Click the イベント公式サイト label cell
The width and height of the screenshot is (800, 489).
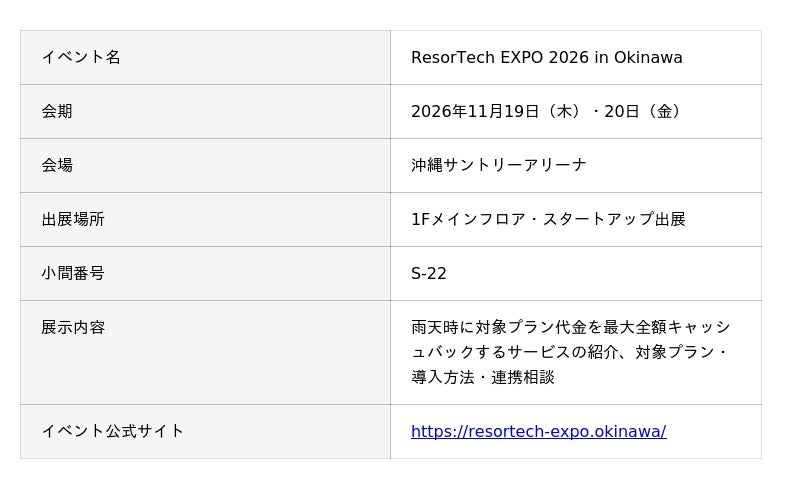205,432
